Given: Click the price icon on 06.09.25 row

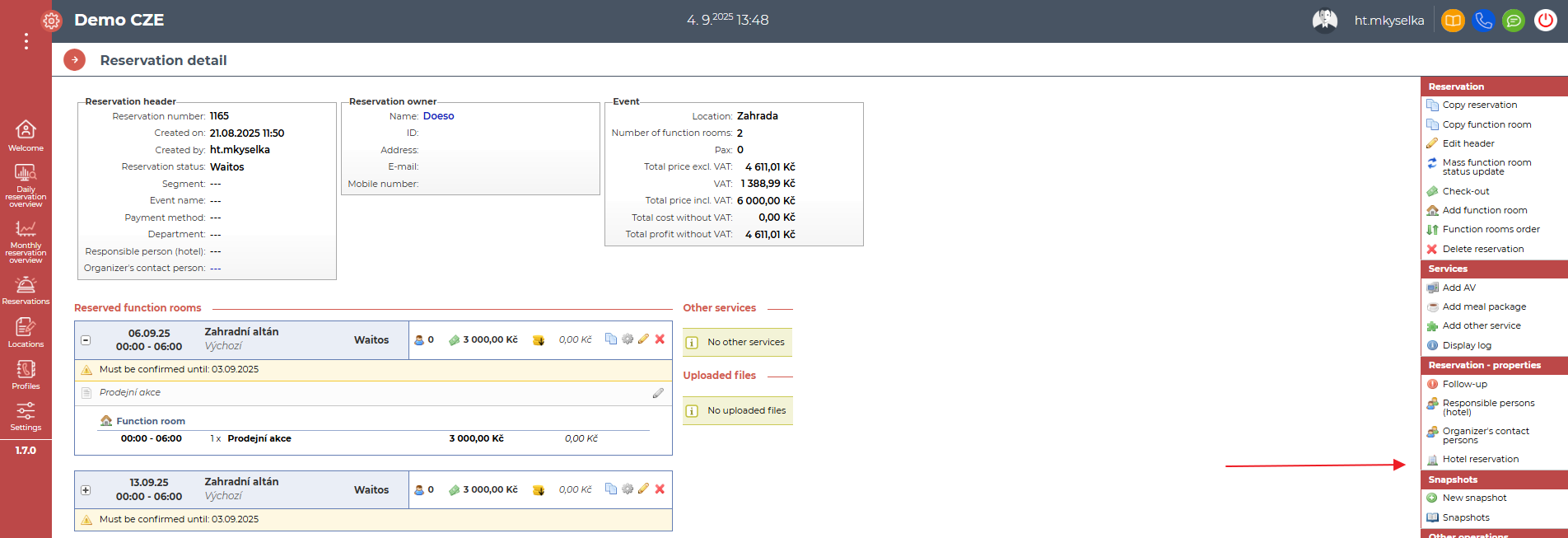Looking at the screenshot, I should [454, 339].
